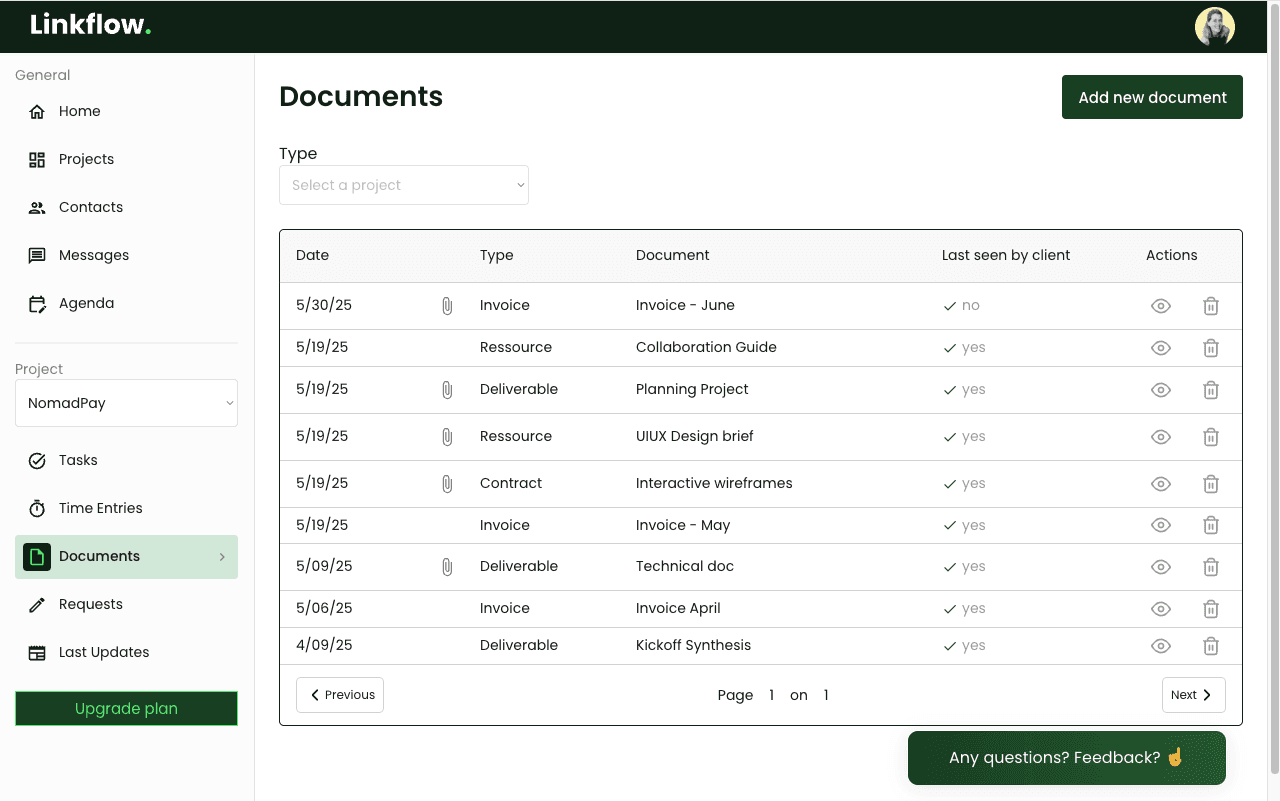Click the 4/09/25 date cell
1280x801 pixels.
point(324,645)
